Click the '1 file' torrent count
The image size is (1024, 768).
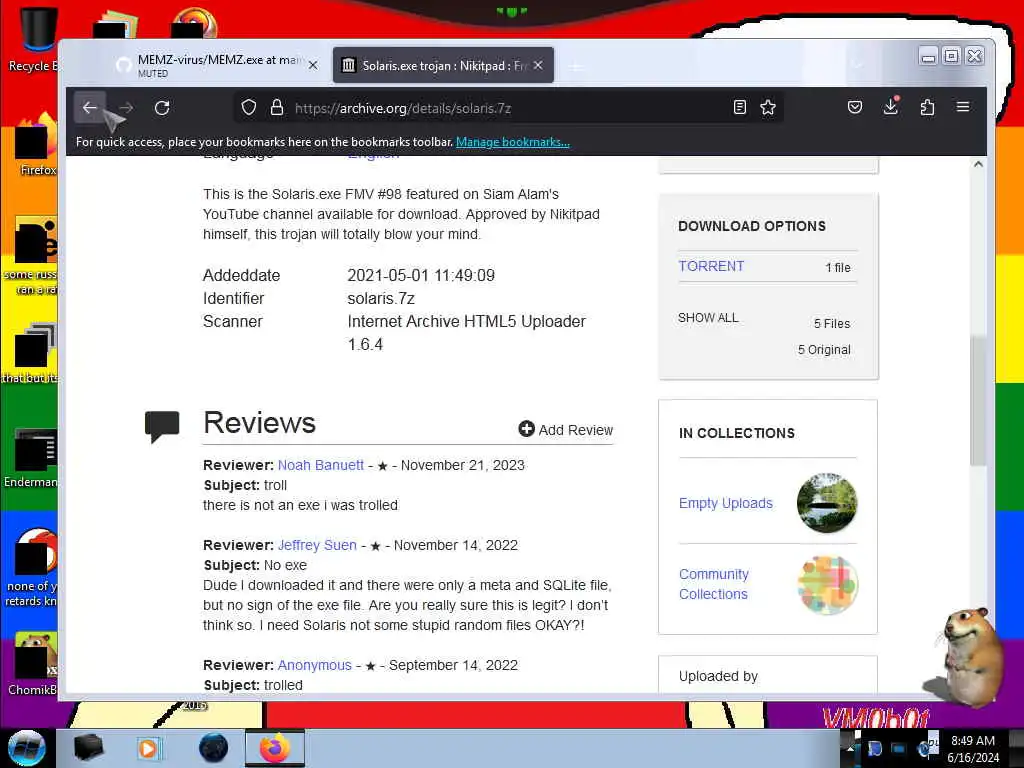click(x=838, y=268)
